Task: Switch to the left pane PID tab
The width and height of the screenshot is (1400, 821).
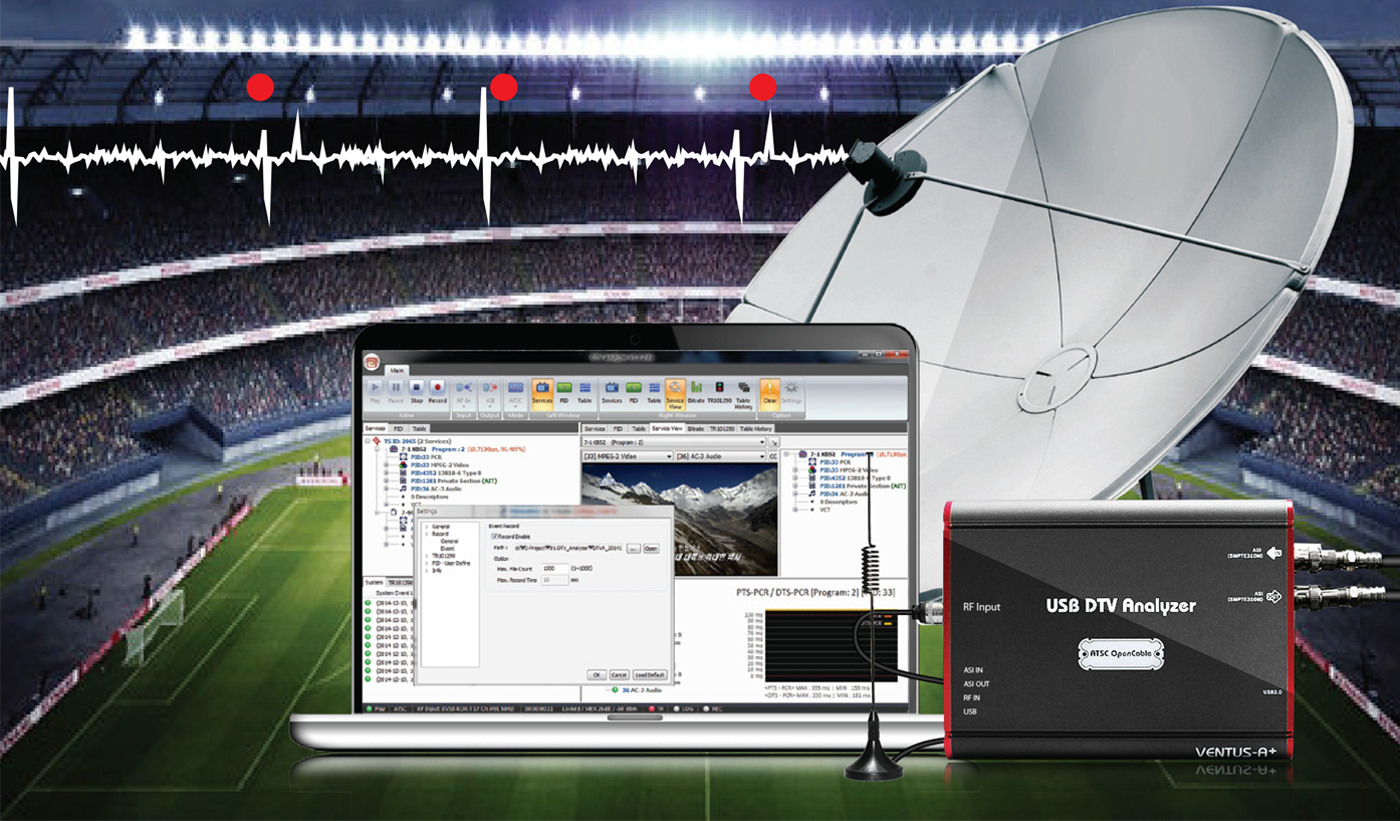Action: pos(398,428)
